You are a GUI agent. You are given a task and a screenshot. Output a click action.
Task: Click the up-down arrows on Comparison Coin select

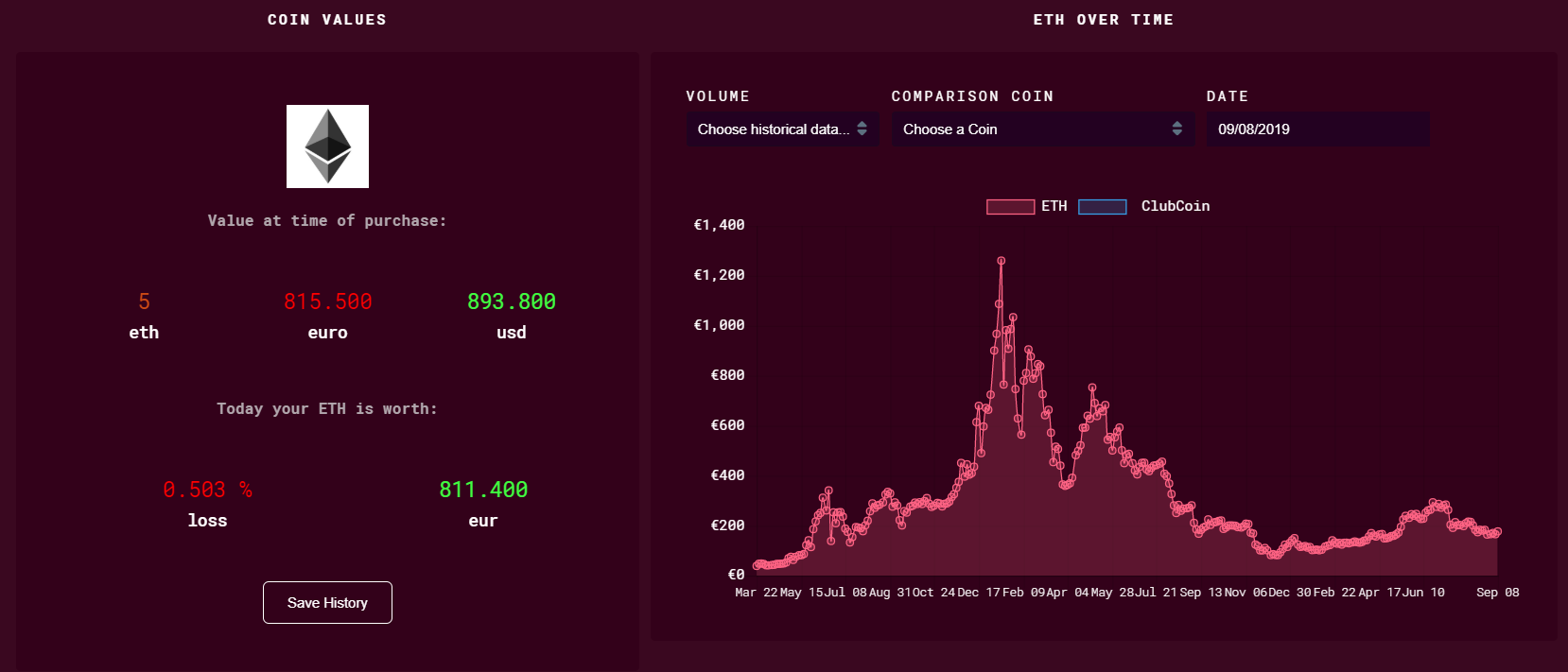point(1176,129)
